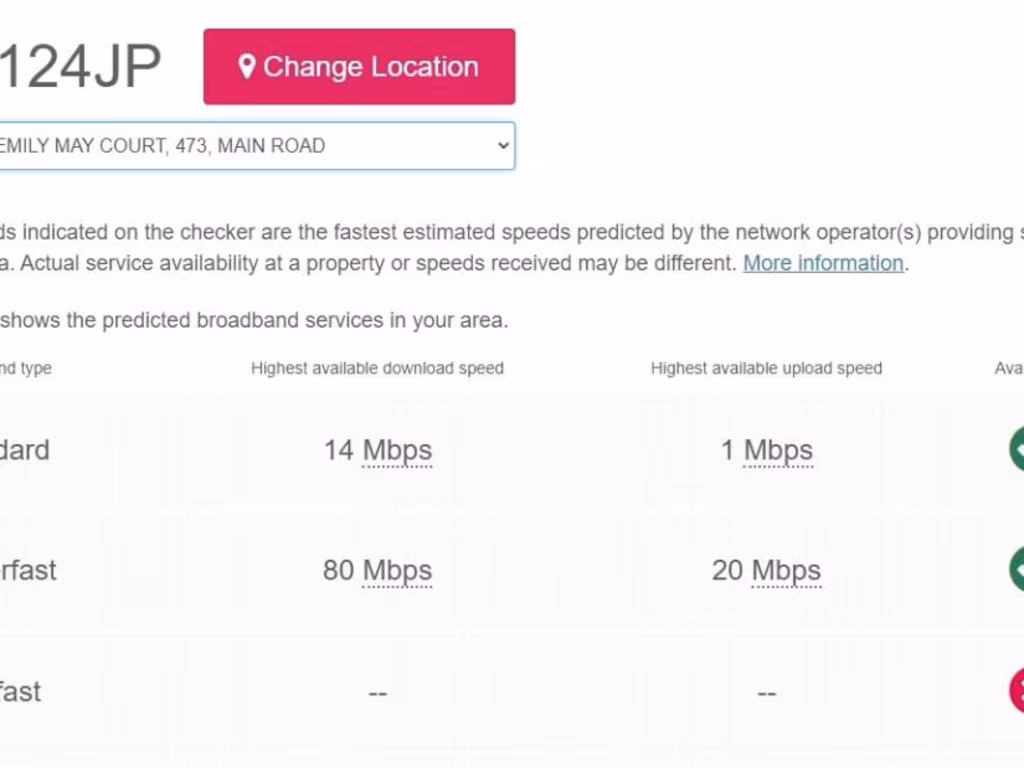Click the green availability icon for Superfast broadband
The image size is (1024, 768).
pyautogui.click(x=1016, y=569)
